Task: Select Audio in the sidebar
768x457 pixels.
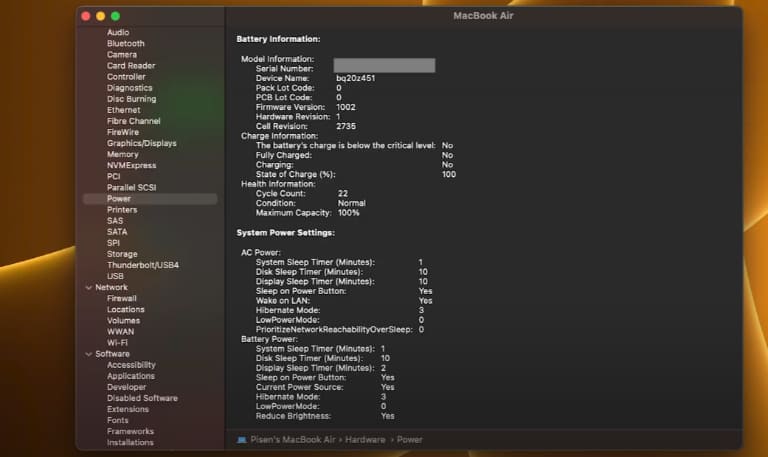Action: pos(118,32)
